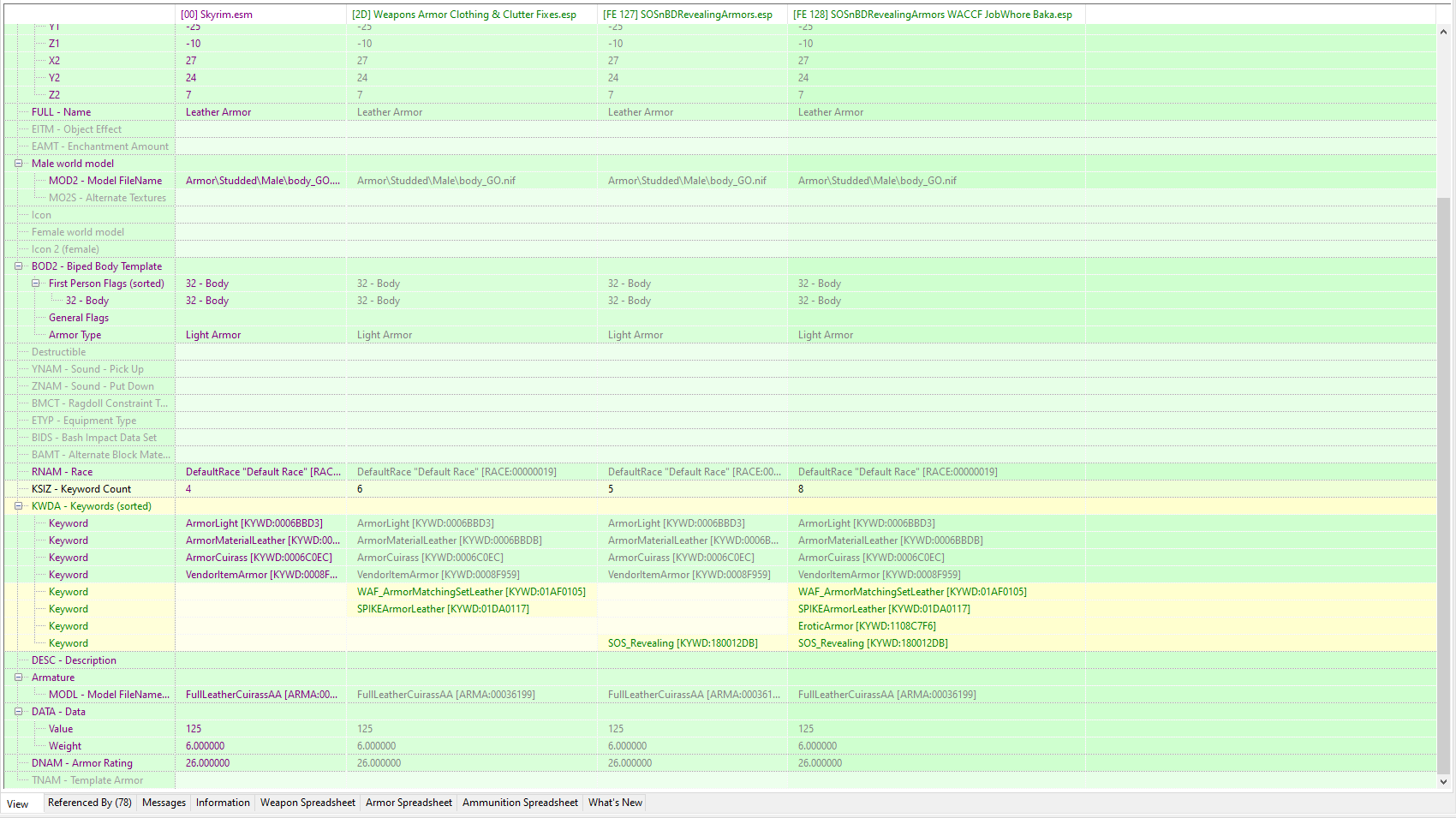Click the [FE 127] SOSnBDRevealingArmors.esp column header

[x=693, y=15]
